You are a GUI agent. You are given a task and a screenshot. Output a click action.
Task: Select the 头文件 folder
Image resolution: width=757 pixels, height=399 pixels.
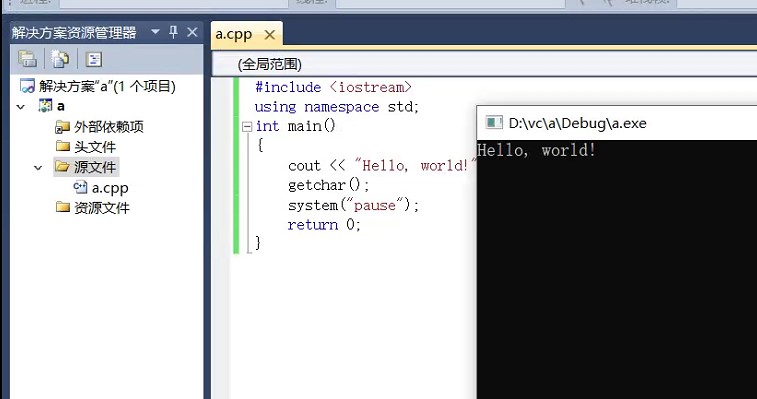[x=95, y=147]
